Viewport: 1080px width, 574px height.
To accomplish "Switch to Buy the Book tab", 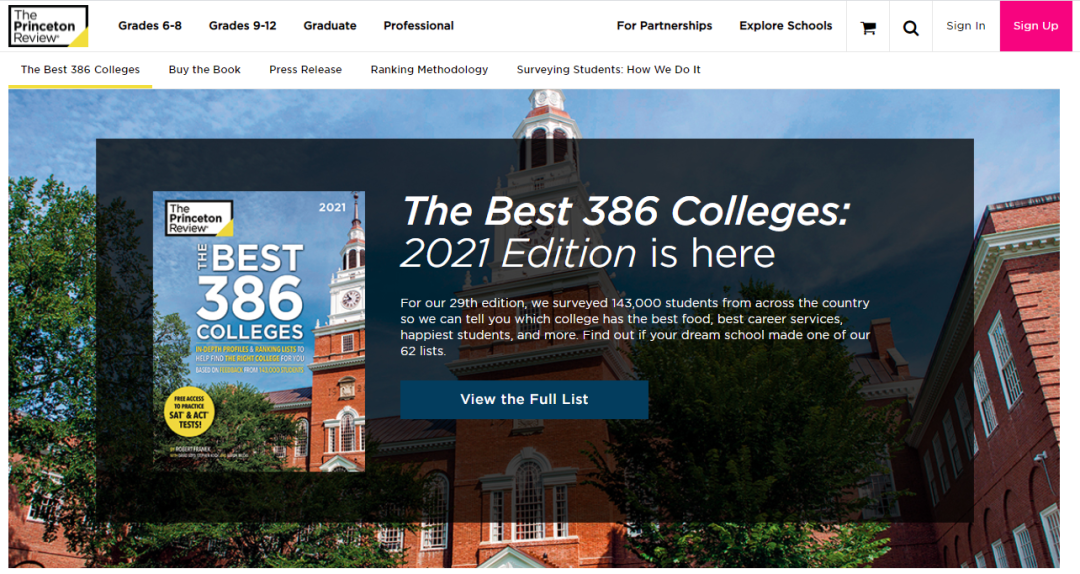I will pos(205,70).
